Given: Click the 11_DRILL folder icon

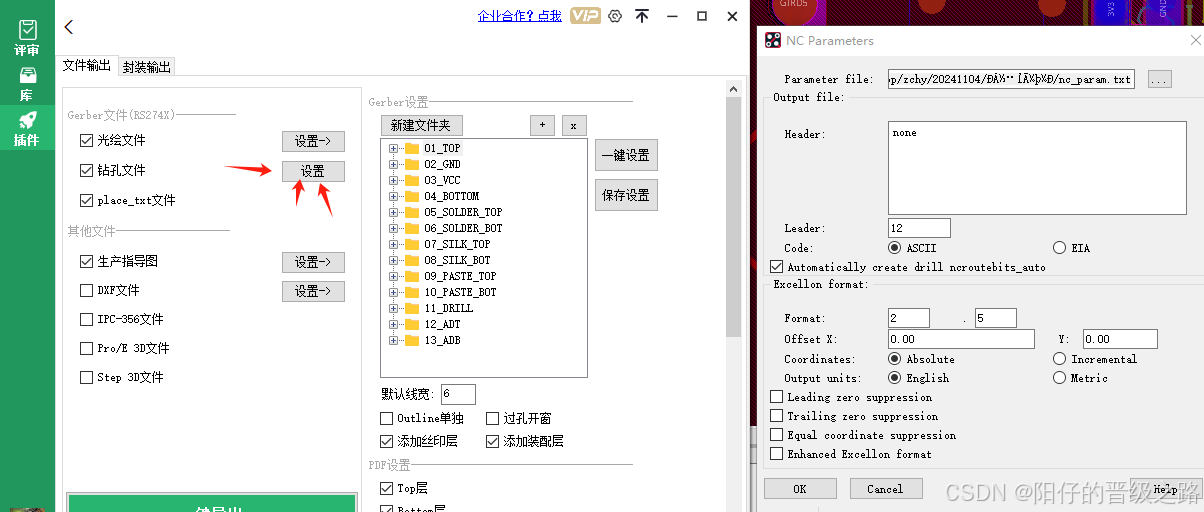Looking at the screenshot, I should pos(411,308).
